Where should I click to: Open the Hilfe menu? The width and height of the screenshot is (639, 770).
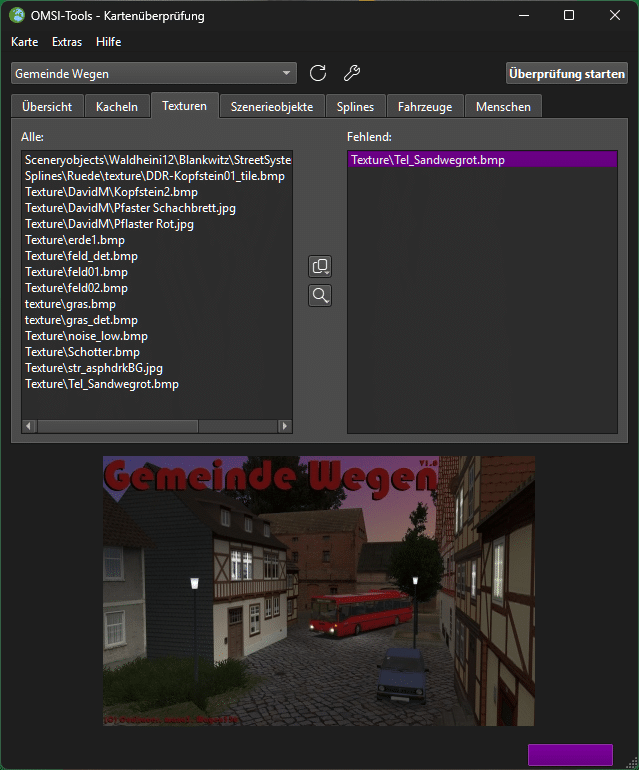pyautogui.click(x=109, y=42)
